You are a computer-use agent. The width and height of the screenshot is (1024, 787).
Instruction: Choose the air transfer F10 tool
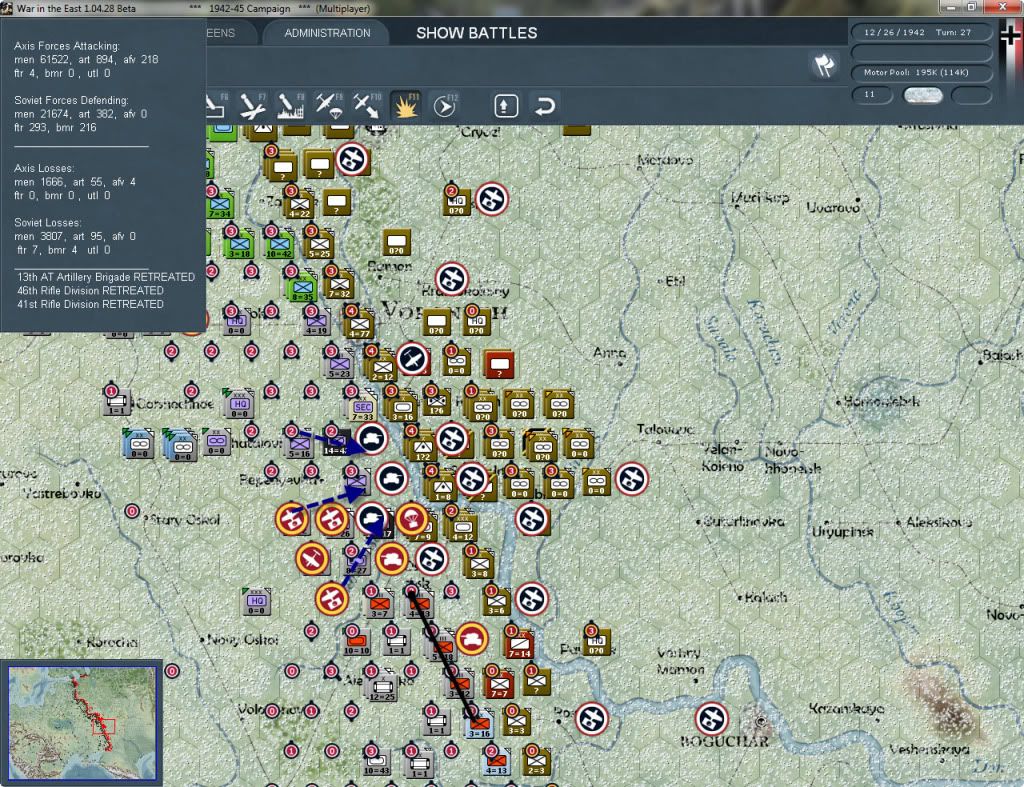pyautogui.click(x=367, y=106)
